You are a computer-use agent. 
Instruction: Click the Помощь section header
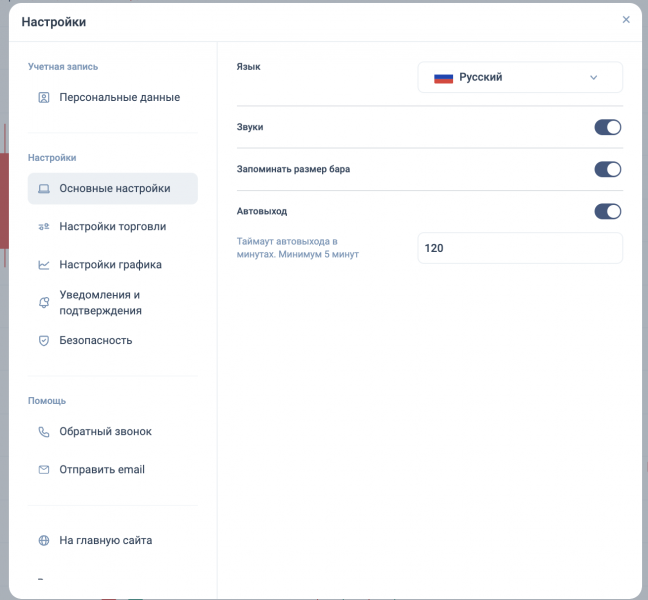click(x=47, y=401)
